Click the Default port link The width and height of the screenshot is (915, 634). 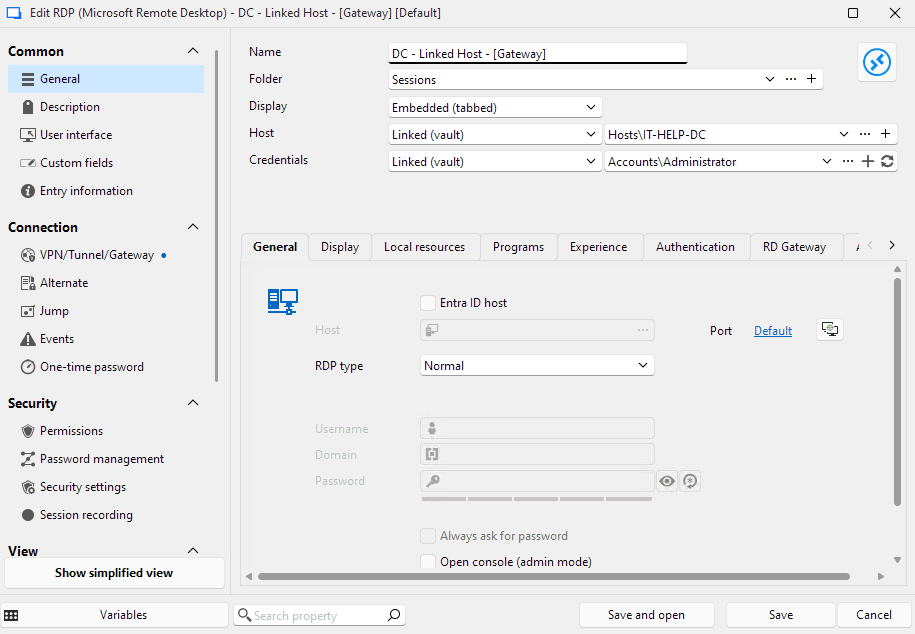coord(772,330)
